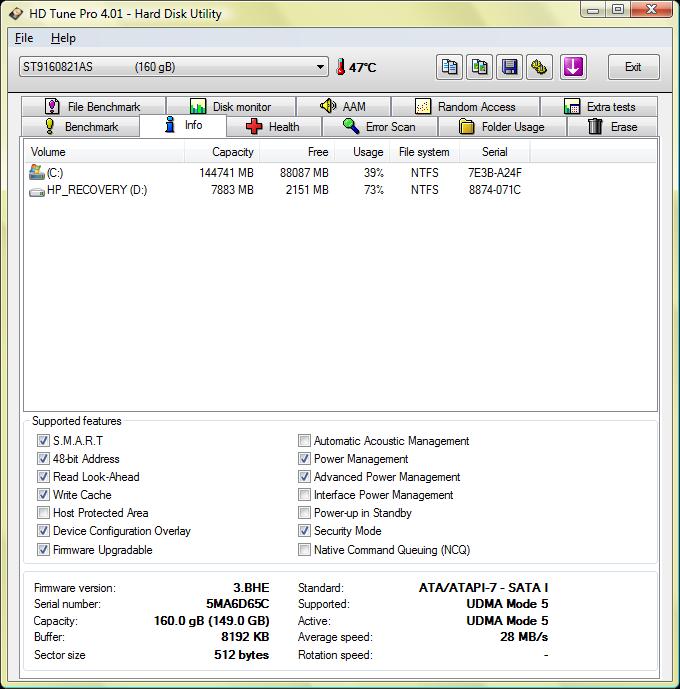This screenshot has width=680, height=689.
Task: Sort by the File system column header
Action: pos(424,152)
